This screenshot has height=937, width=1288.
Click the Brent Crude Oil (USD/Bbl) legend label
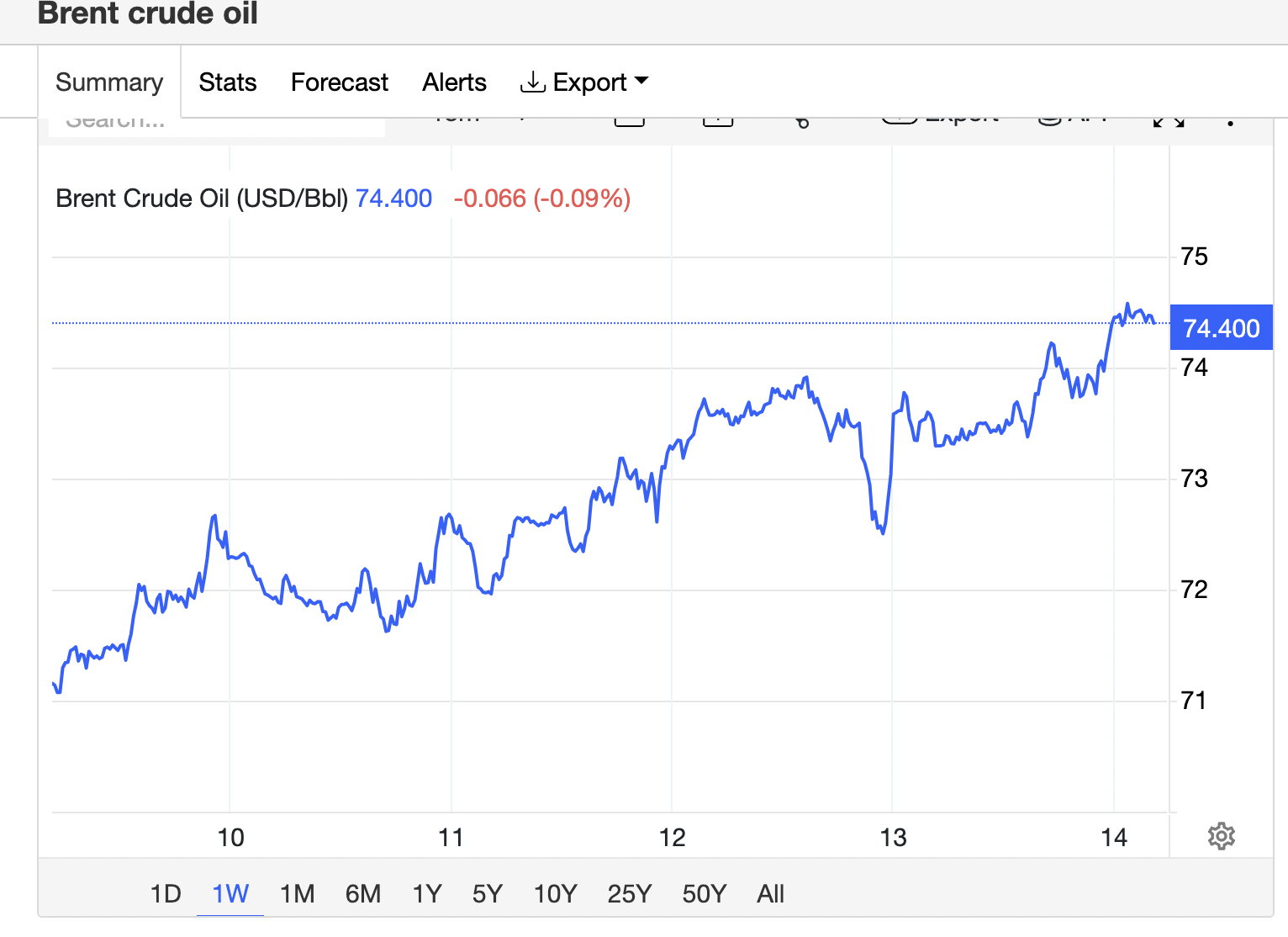tap(202, 199)
